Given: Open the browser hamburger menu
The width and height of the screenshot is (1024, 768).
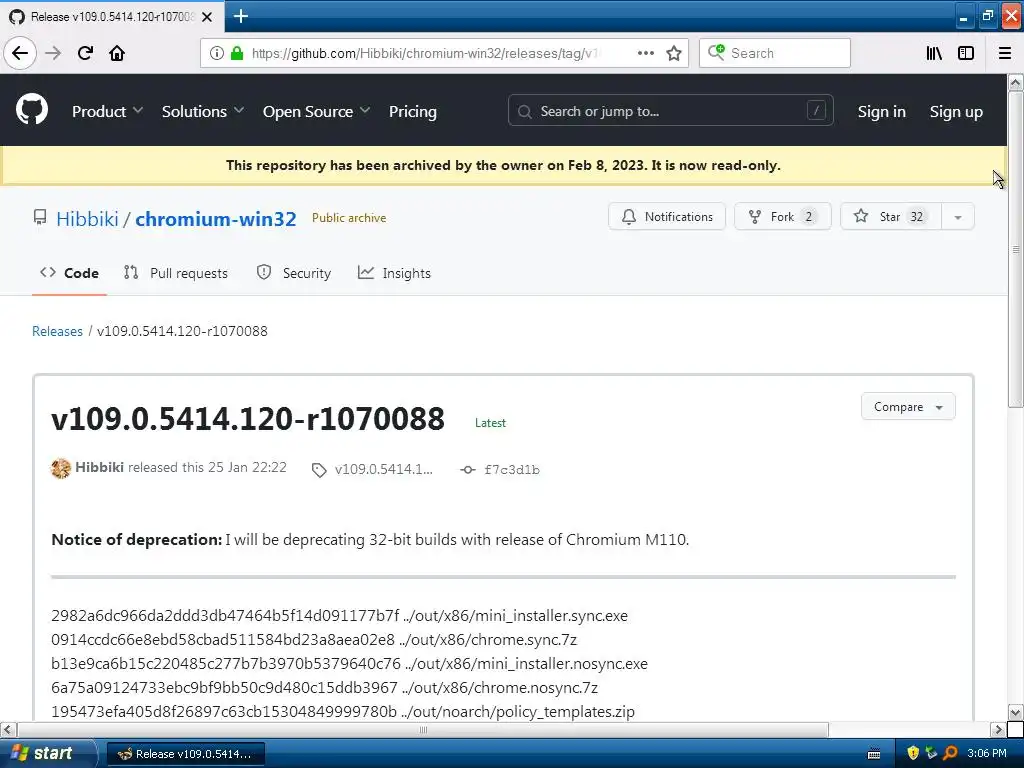Looking at the screenshot, I should click(1005, 53).
